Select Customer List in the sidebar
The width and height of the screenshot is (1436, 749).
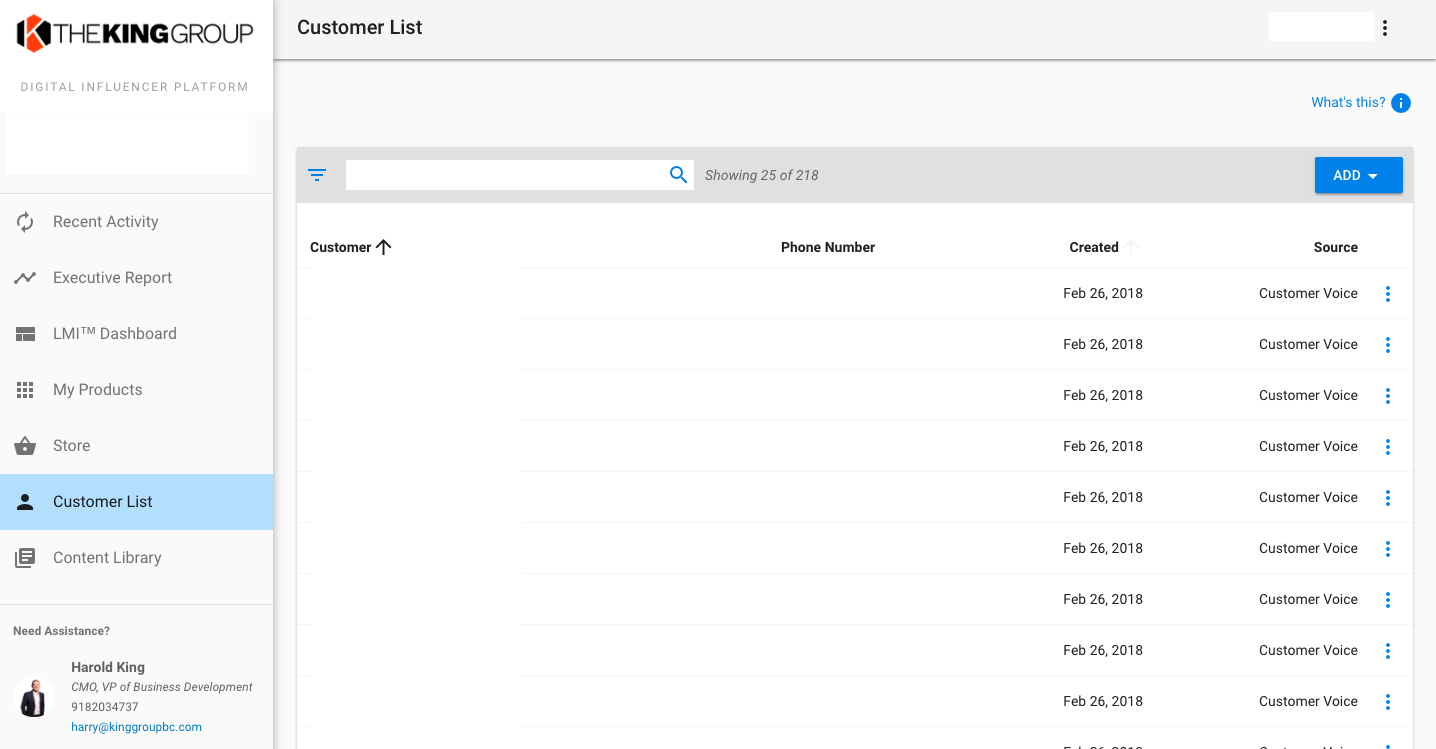click(x=137, y=502)
